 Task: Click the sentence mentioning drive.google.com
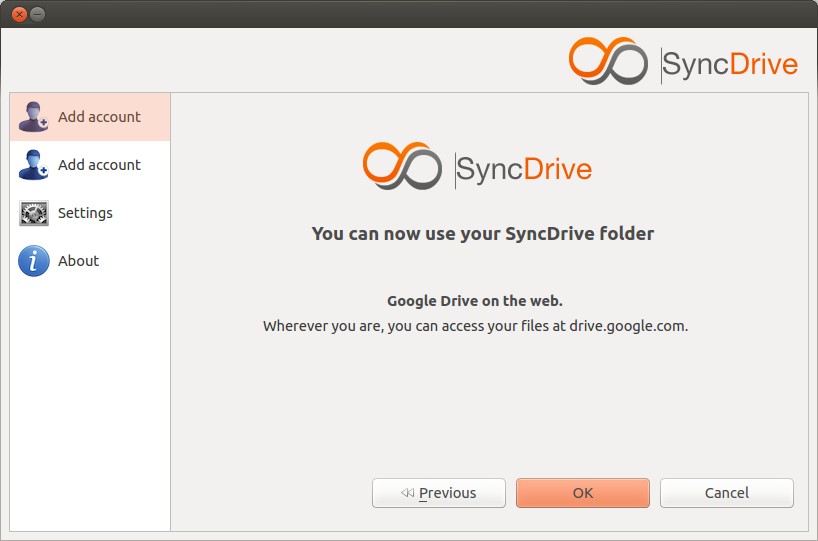(x=475, y=327)
